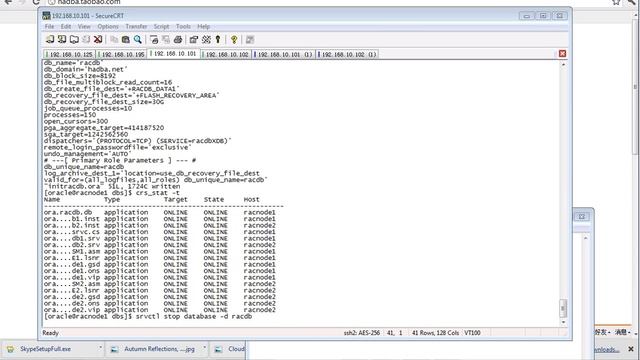Click the greyed-out Print Selection icon
The image size is (640, 360).
[166, 39]
